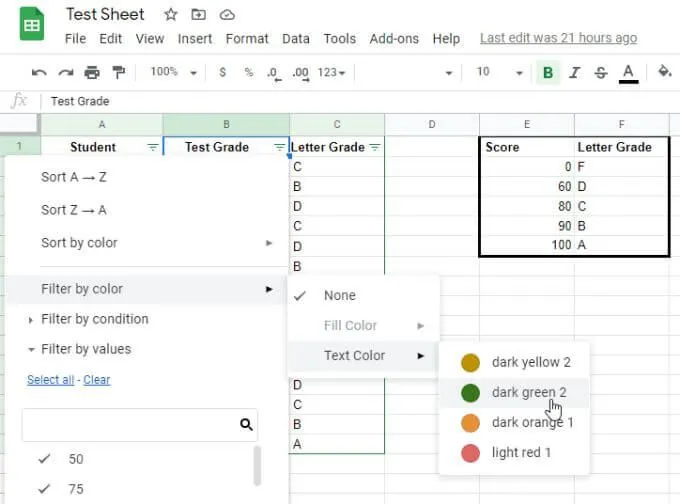Apply Strikethrough formatting icon

pos(601,72)
